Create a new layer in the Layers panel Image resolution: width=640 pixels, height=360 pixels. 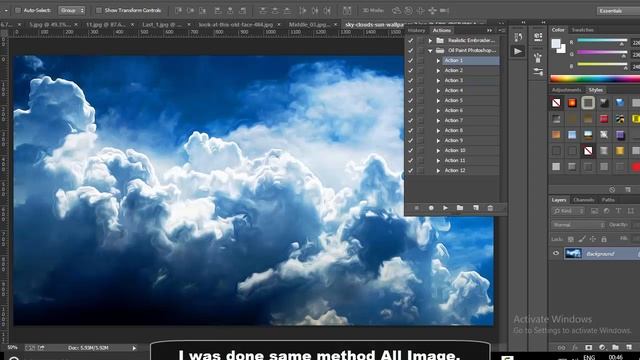click(x=629, y=348)
